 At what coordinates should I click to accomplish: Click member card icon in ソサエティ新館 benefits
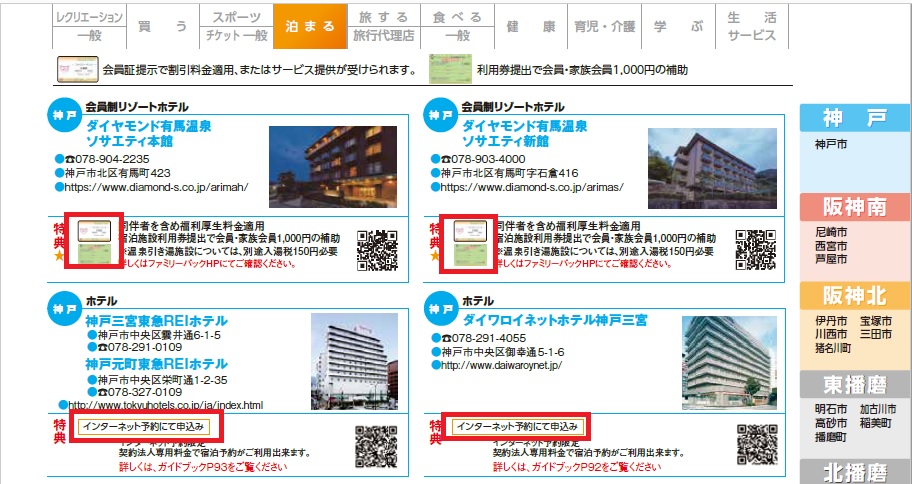(x=470, y=231)
